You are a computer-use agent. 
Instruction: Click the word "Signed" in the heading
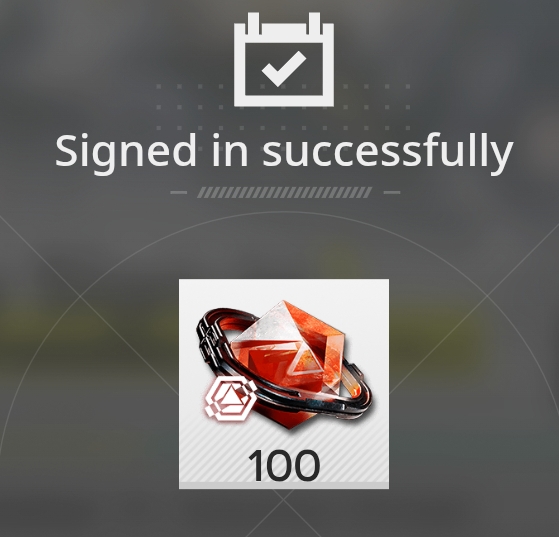click(125, 153)
